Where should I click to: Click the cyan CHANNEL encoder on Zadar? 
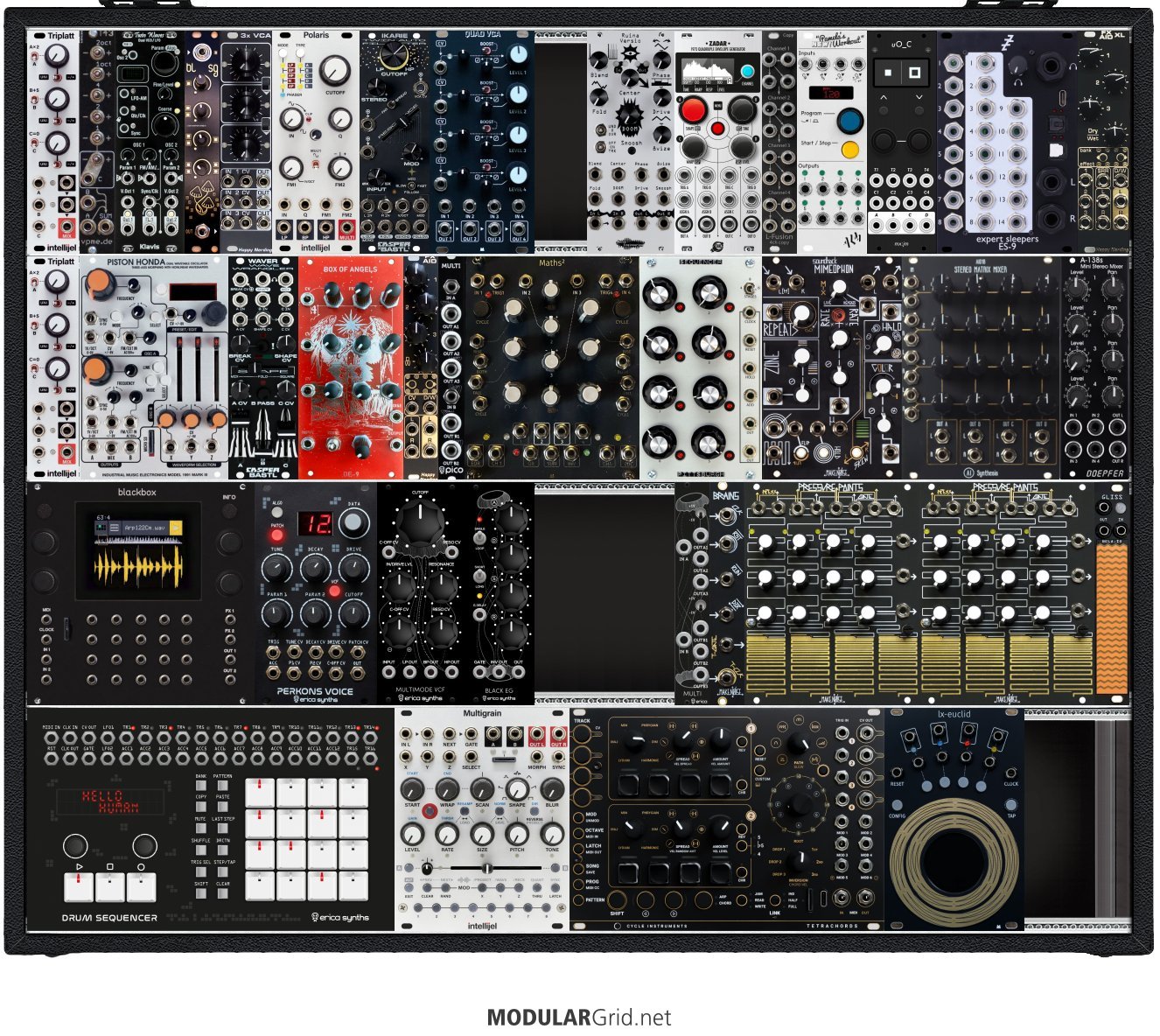point(747,72)
